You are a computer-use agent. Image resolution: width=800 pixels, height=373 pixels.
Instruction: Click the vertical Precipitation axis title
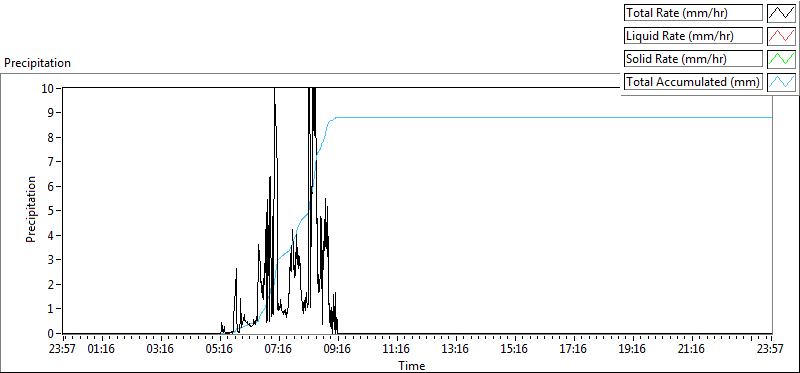click(31, 209)
